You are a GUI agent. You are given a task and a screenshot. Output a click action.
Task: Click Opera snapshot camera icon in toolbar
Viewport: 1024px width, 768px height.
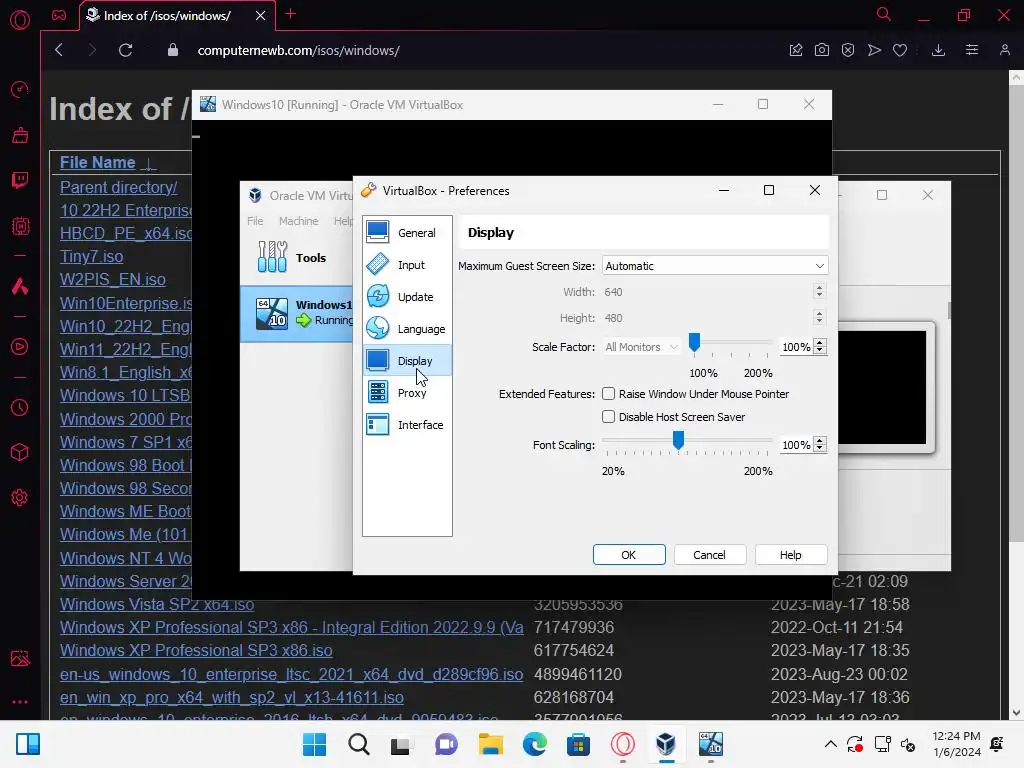[822, 50]
